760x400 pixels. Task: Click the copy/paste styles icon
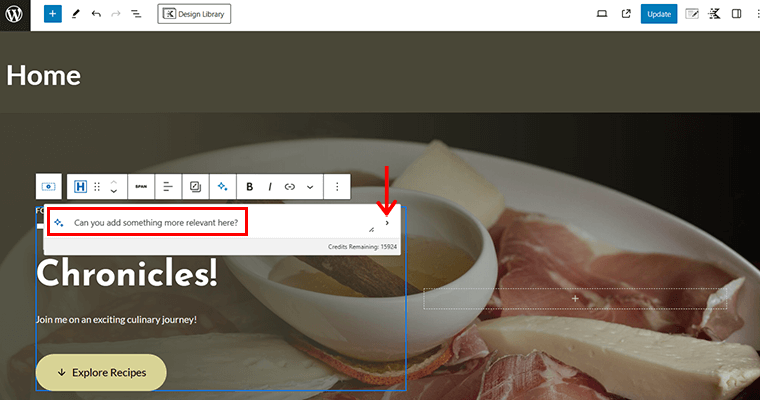(x=195, y=187)
